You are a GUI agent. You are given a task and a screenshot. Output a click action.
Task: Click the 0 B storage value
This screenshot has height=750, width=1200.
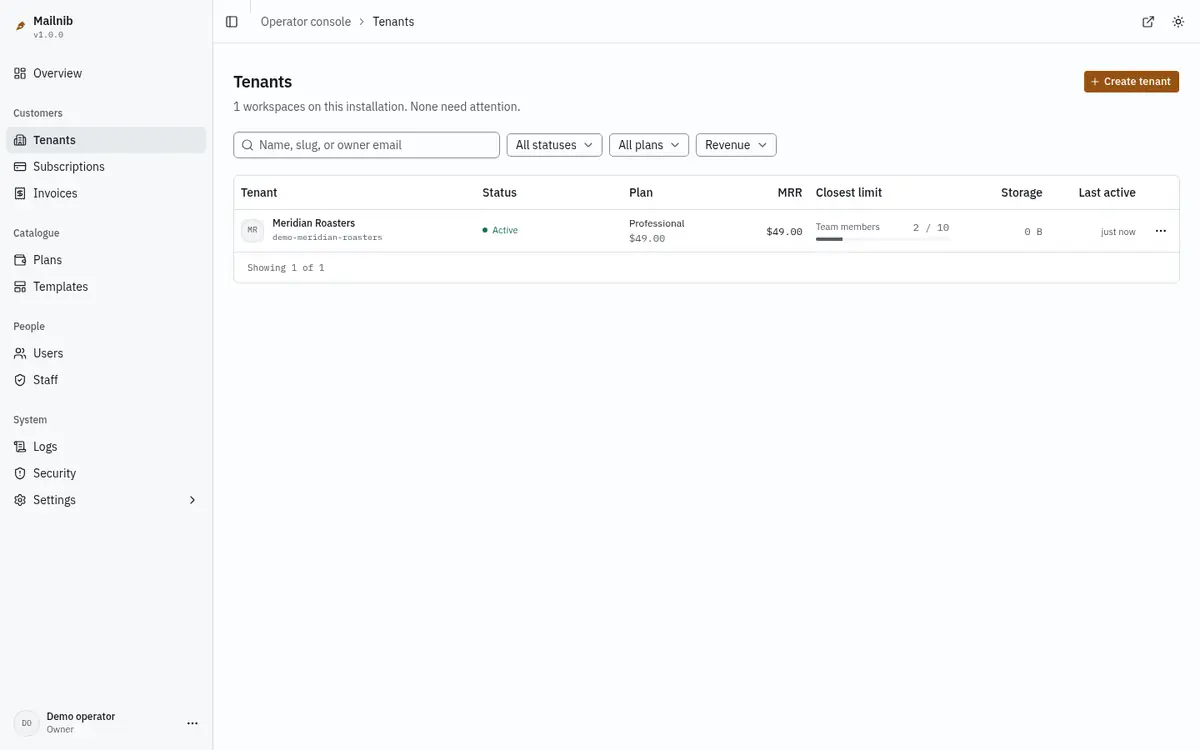[x=1033, y=232]
